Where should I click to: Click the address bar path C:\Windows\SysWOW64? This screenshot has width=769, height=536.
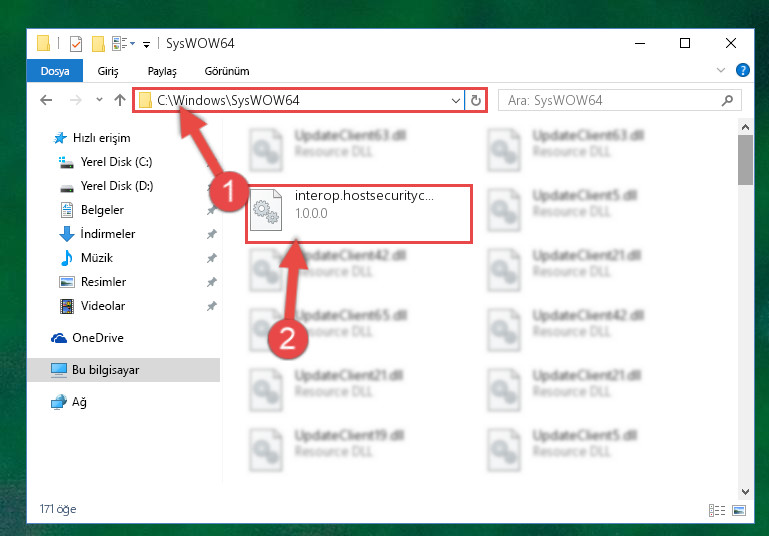[228, 101]
